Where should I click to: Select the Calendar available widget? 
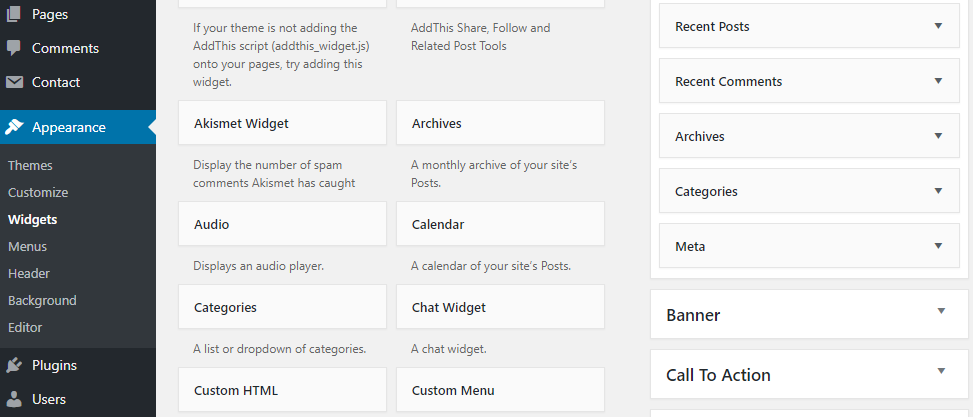(x=500, y=223)
